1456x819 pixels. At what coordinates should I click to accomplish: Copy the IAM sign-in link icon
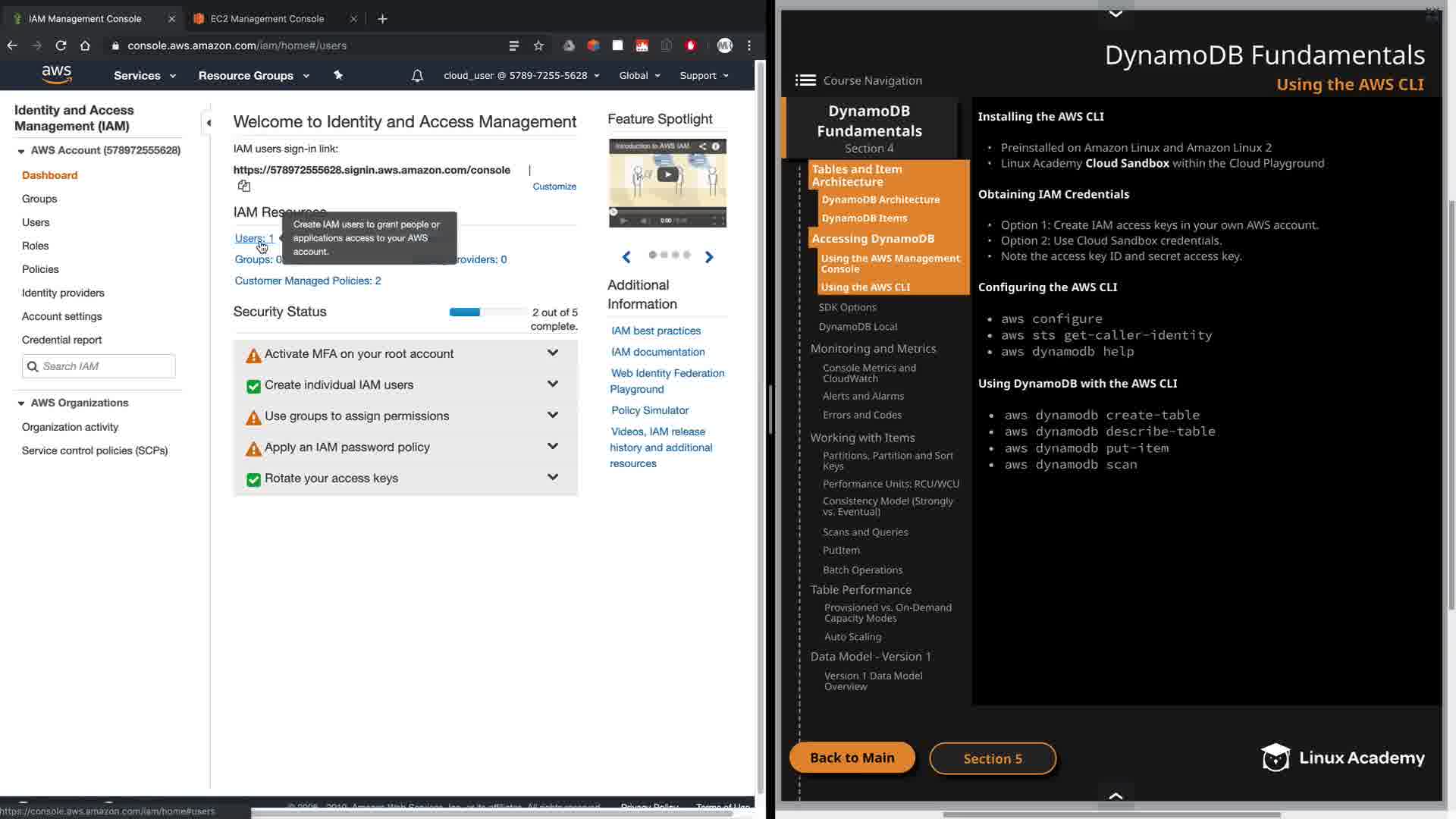click(243, 186)
